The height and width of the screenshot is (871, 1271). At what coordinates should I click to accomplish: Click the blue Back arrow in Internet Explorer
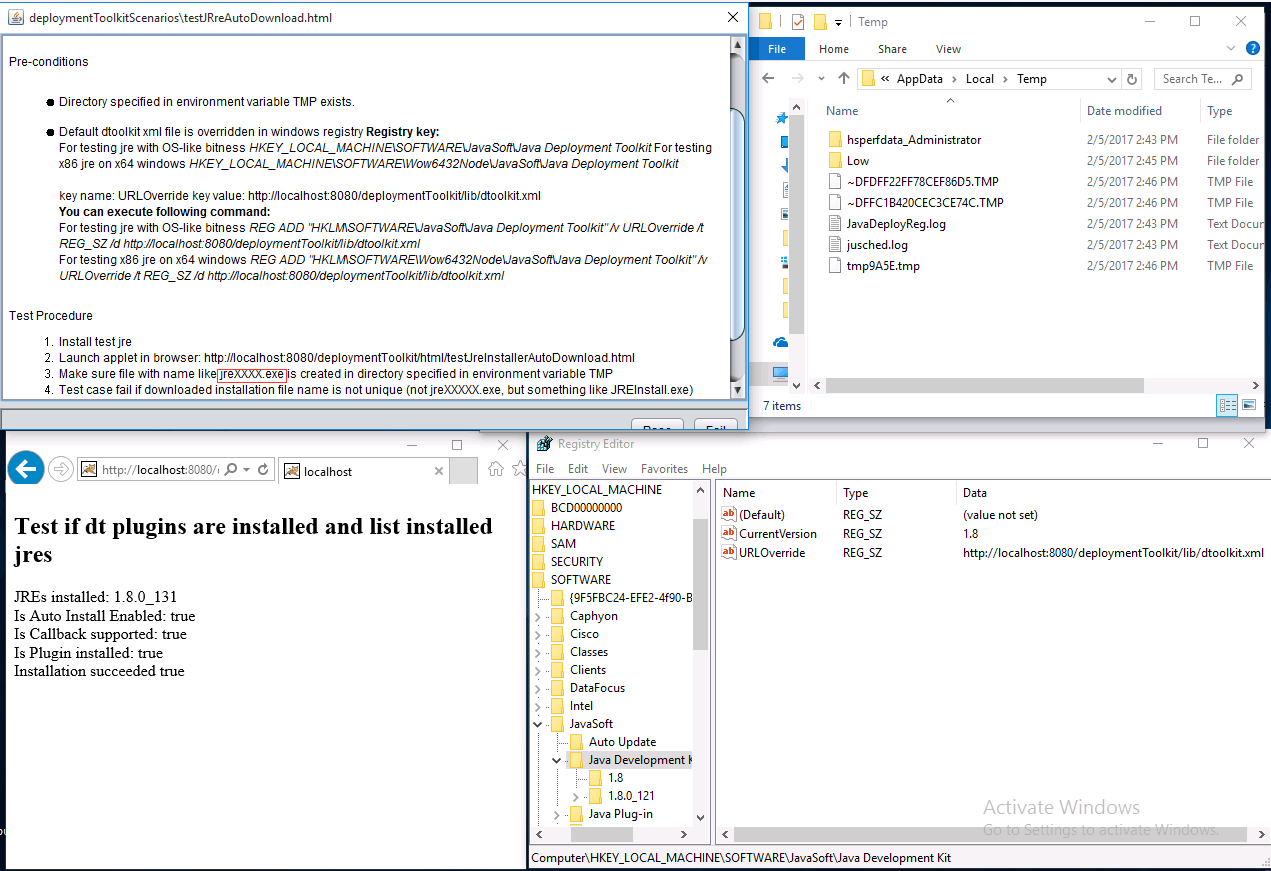tap(25, 468)
